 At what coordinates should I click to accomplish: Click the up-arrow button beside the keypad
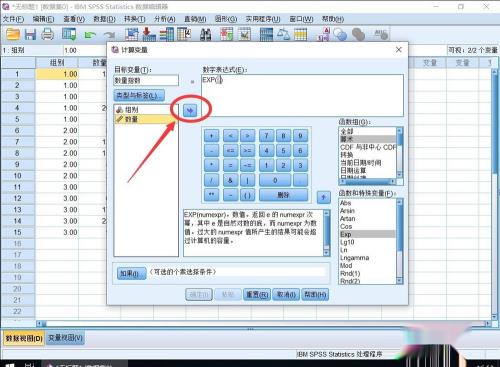pyautogui.click(x=323, y=197)
